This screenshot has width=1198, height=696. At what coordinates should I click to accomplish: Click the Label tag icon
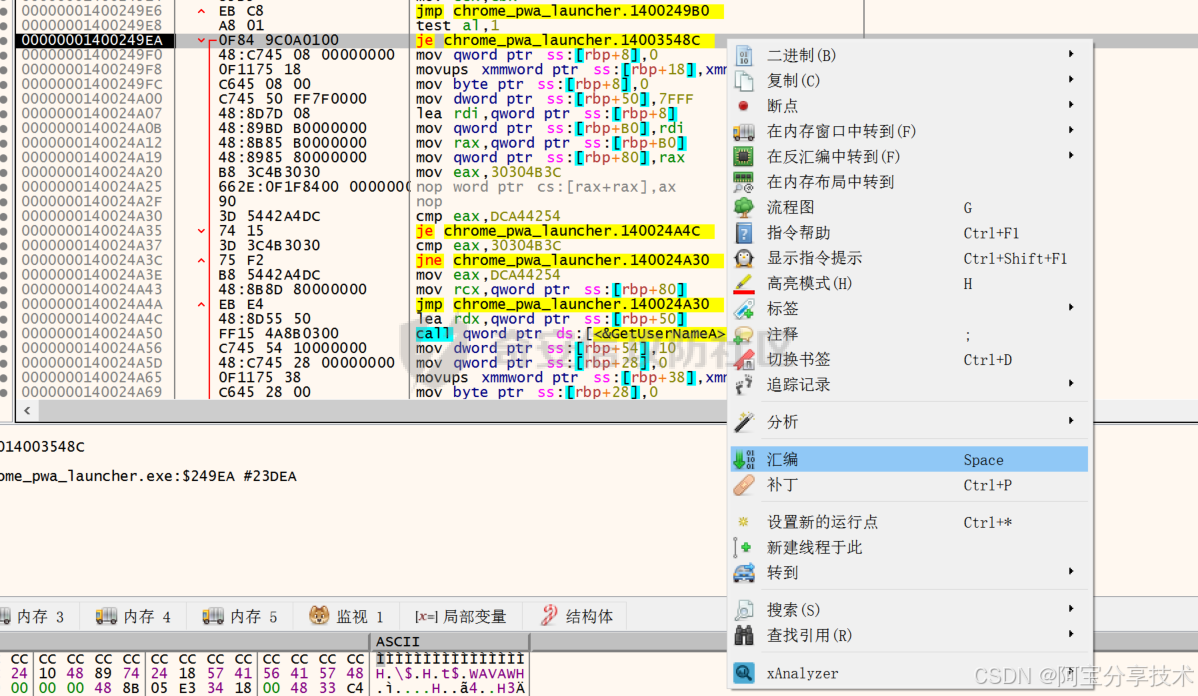tap(743, 309)
